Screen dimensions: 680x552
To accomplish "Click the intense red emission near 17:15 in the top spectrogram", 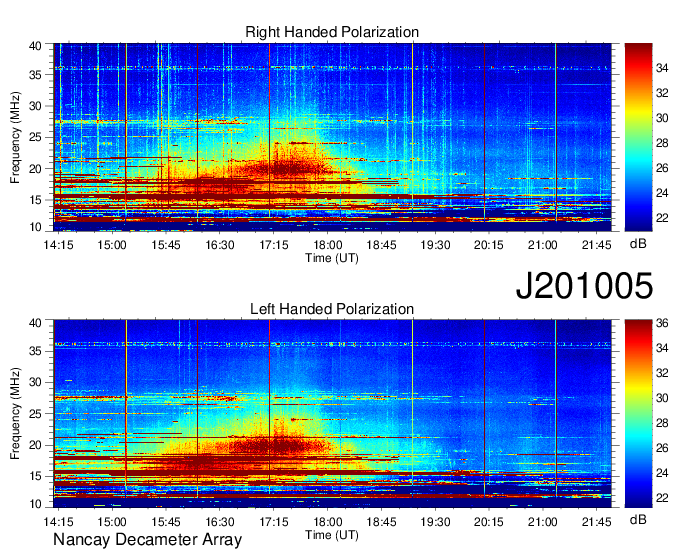I will pos(286,168).
